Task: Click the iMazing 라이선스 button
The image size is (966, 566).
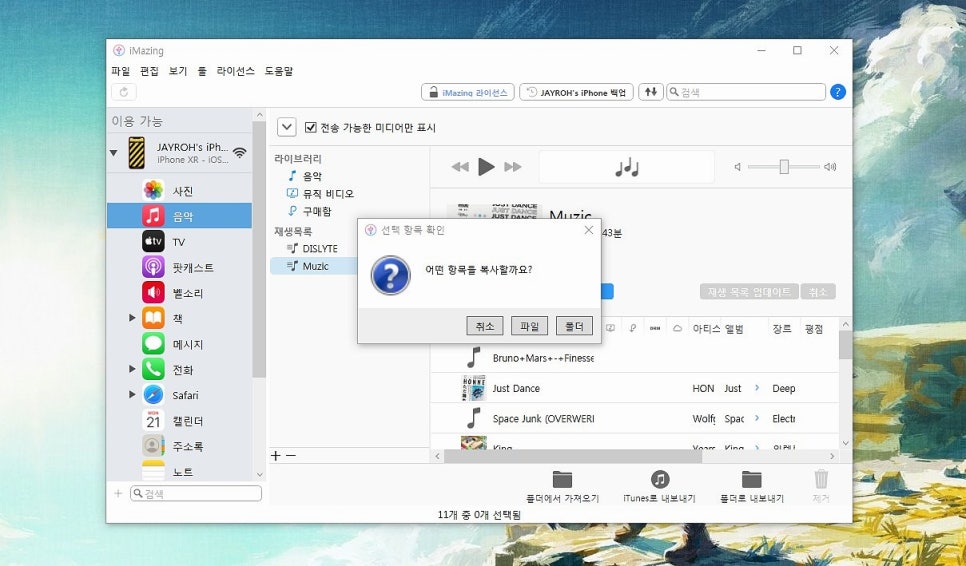Action: tap(468, 92)
